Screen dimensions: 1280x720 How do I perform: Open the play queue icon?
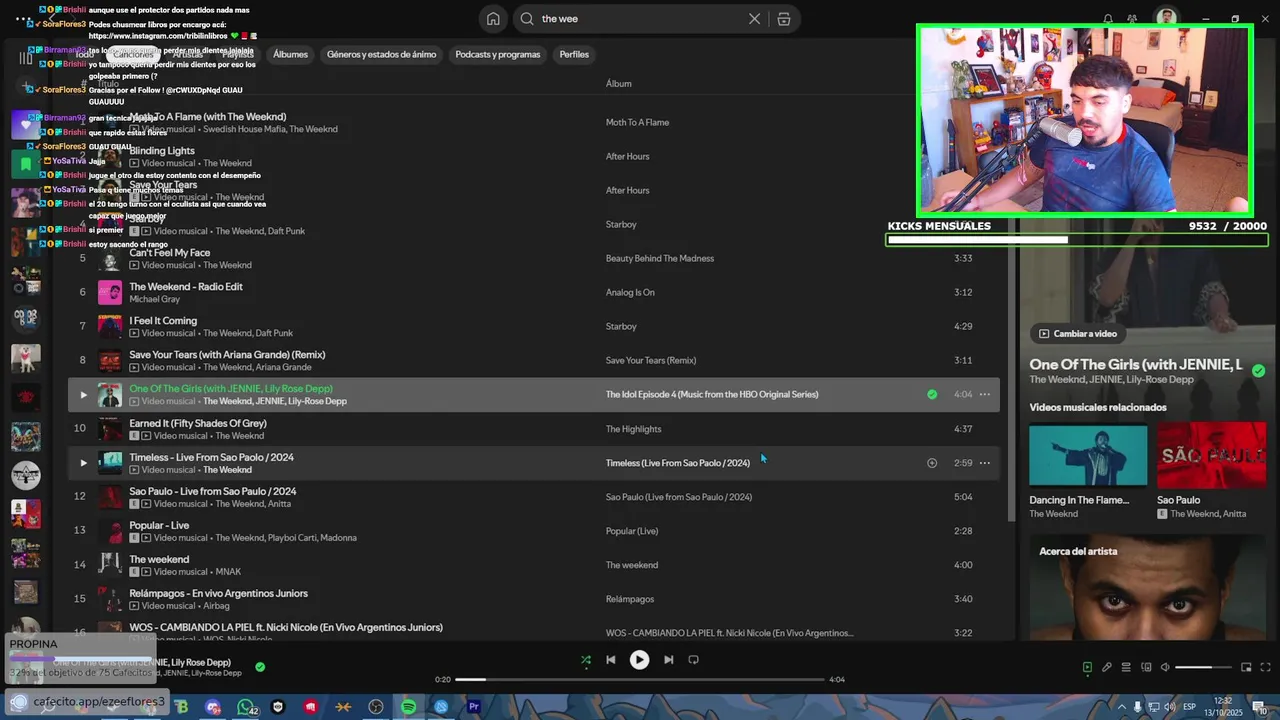[x=1126, y=667]
